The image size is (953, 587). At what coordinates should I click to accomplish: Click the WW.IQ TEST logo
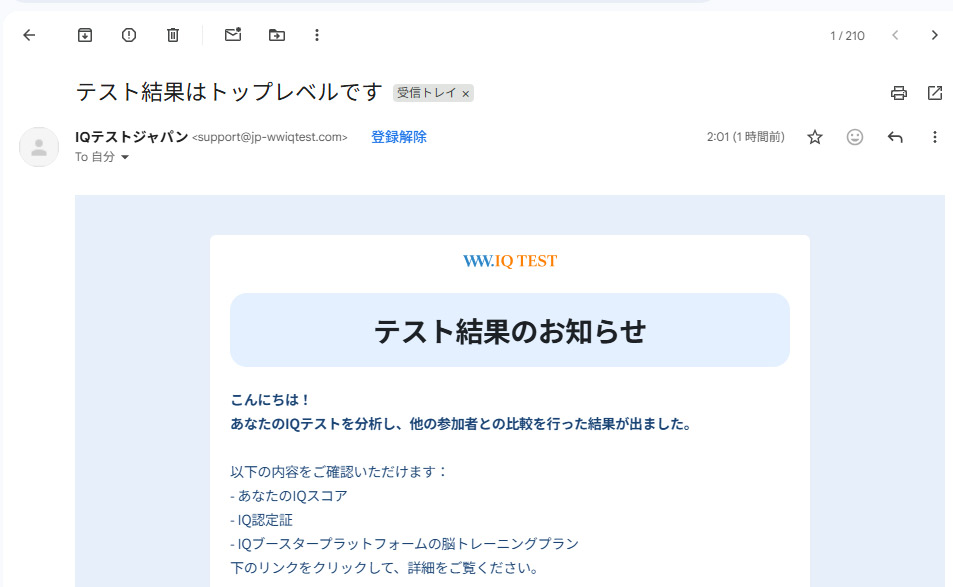pyautogui.click(x=510, y=261)
